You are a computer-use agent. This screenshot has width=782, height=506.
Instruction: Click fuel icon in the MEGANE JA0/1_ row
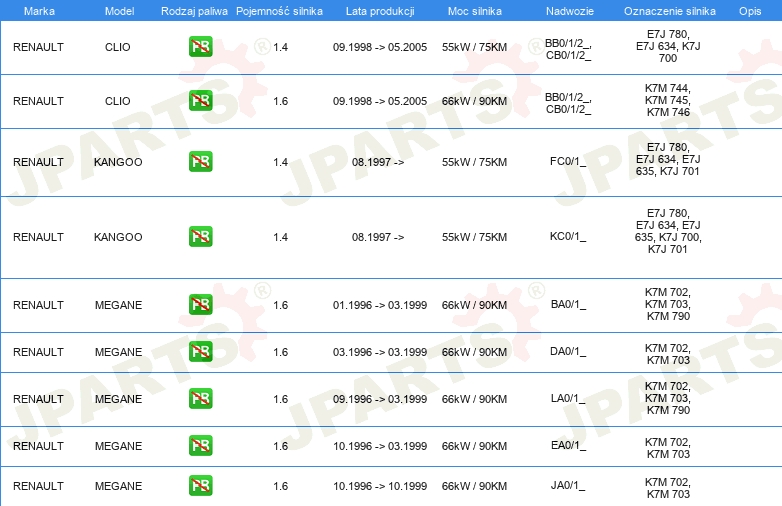[200, 486]
